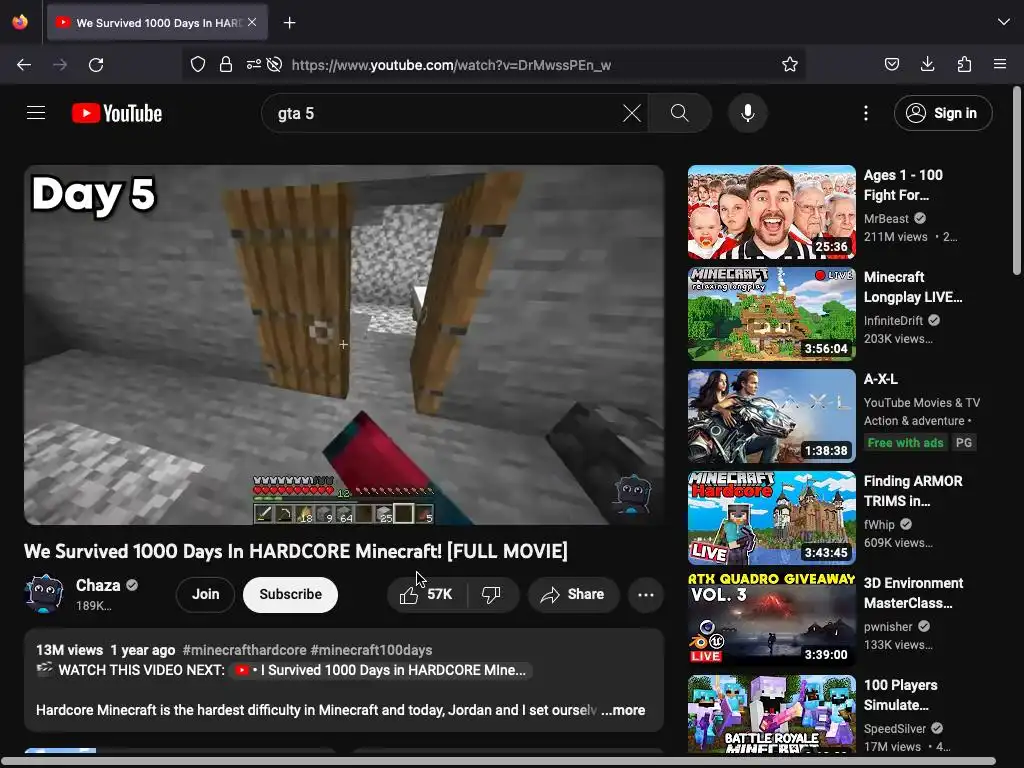Open I Survived 1000 Days linked video
This screenshot has height=768, width=1024.
pos(381,670)
